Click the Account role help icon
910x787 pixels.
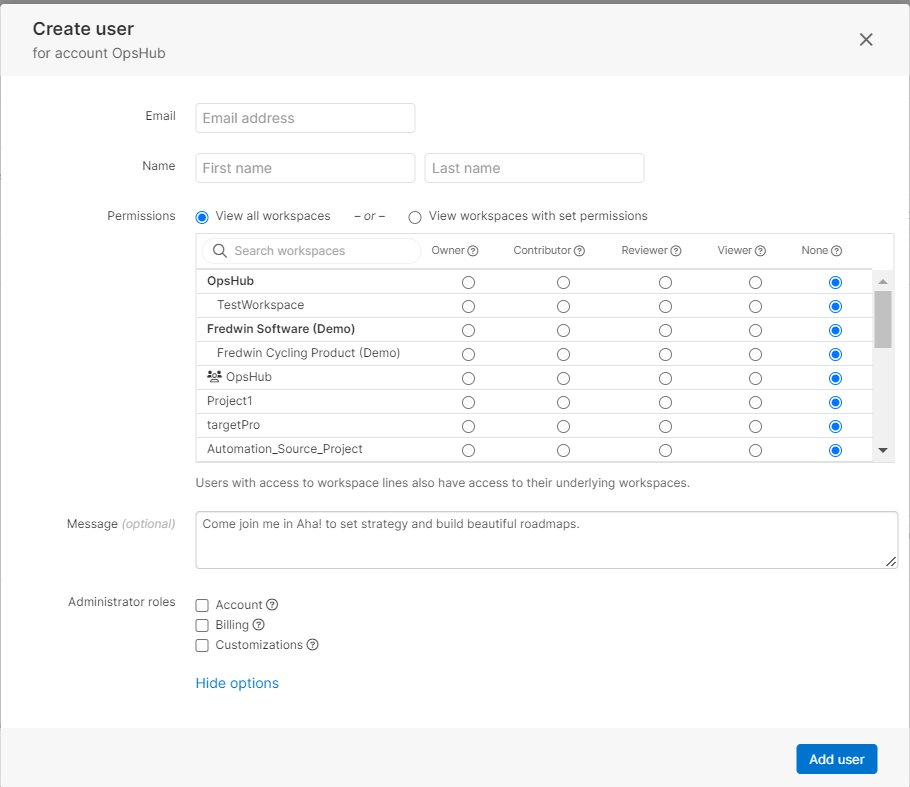[x=272, y=605]
